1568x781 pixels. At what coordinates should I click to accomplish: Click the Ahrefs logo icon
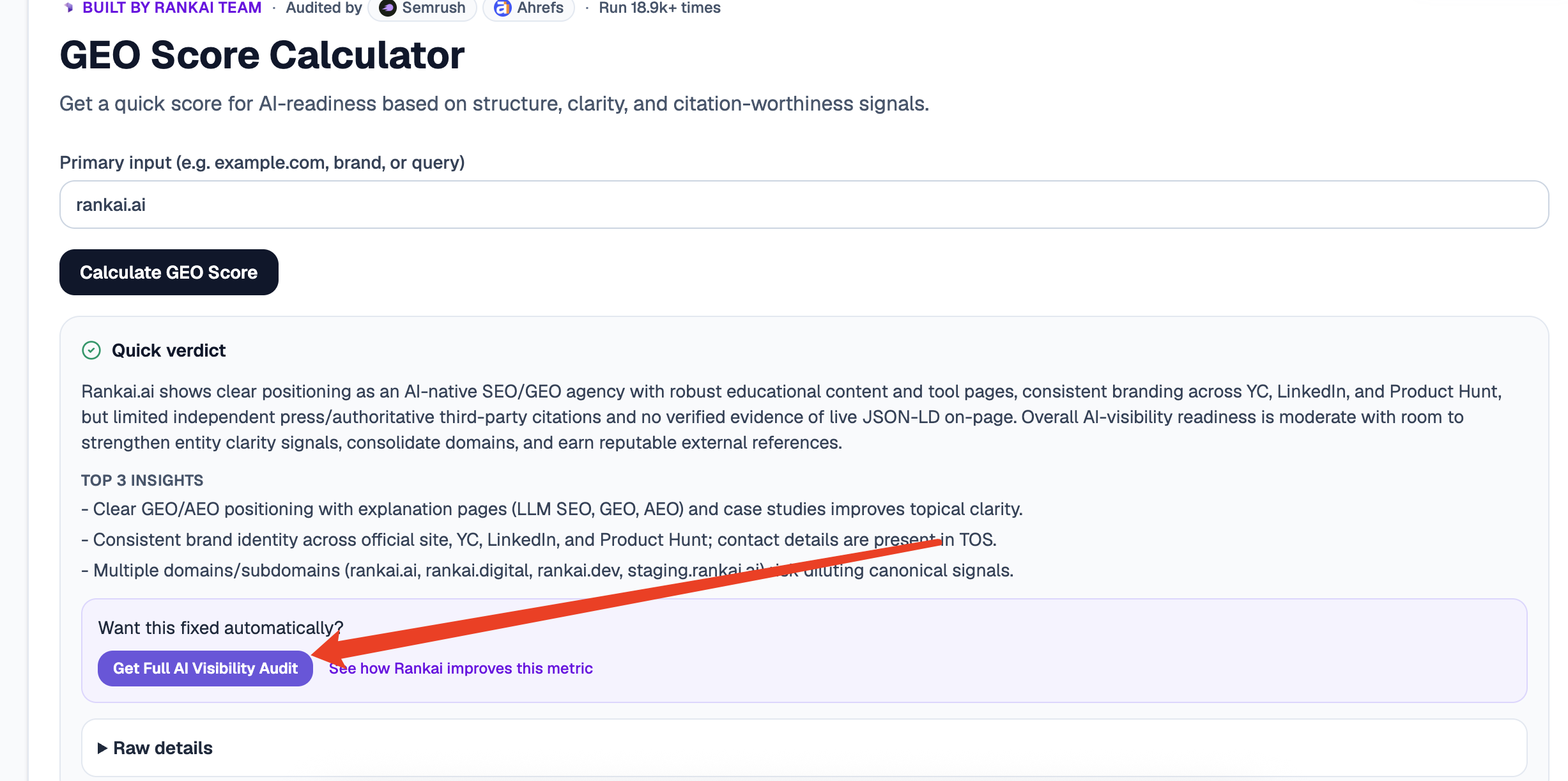point(502,8)
